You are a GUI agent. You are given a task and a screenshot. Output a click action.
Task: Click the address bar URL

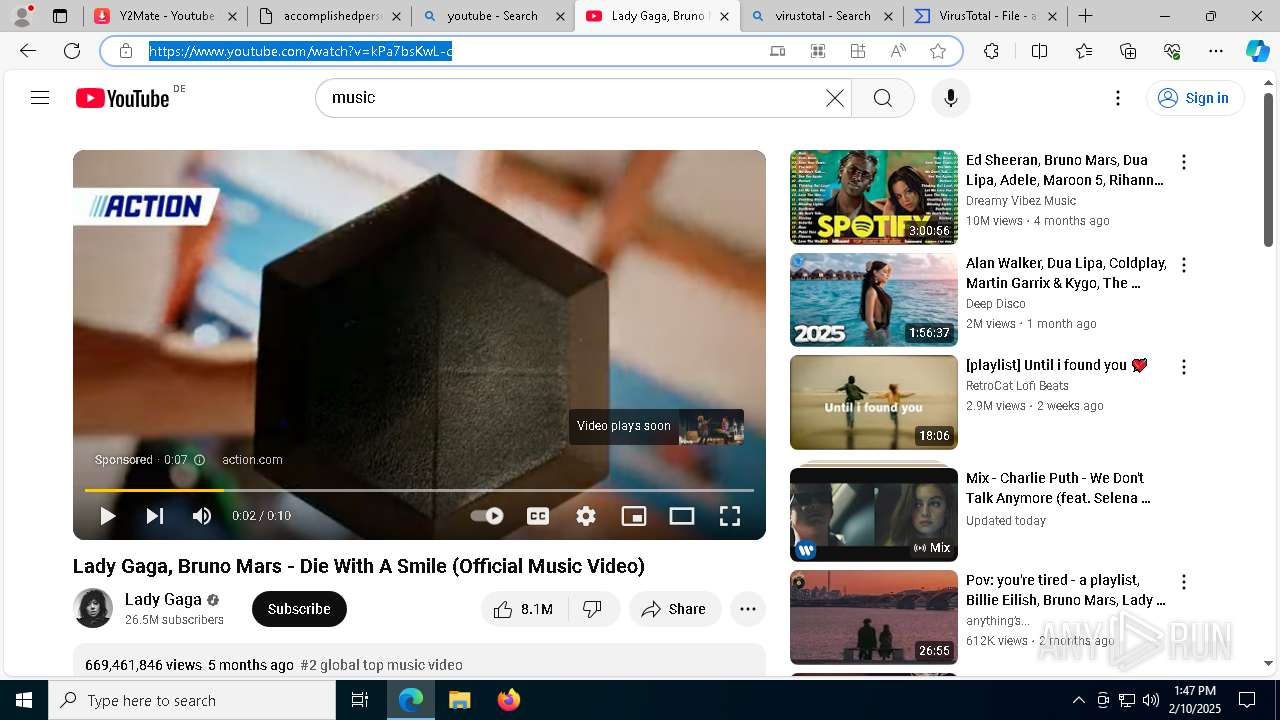tap(301, 51)
